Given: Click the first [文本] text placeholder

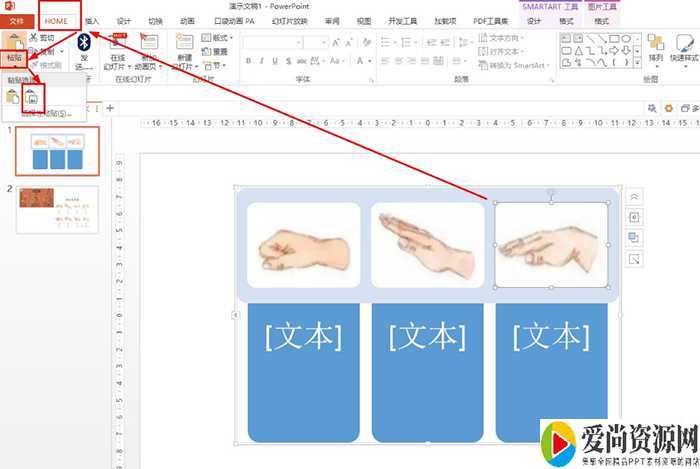Looking at the screenshot, I should pyautogui.click(x=303, y=336).
